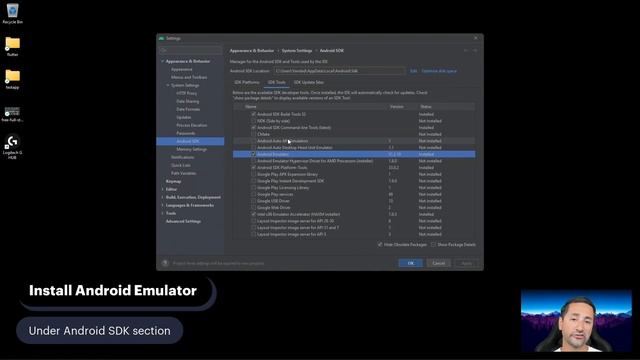This screenshot has height=360, width=640.
Task: Check the NDK (Side by side) checkbox
Action: pyautogui.click(x=253, y=121)
